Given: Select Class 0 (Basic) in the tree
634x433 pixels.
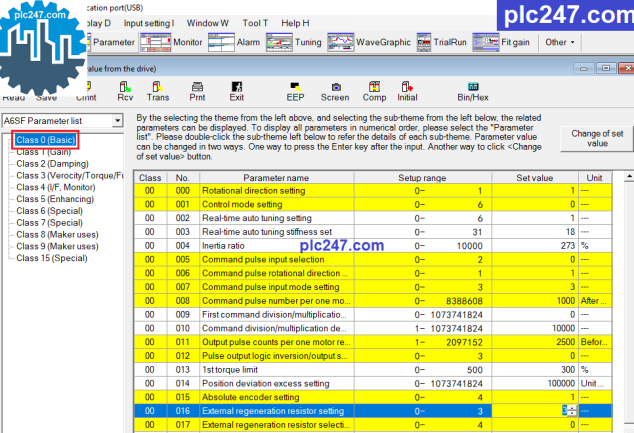Looking at the screenshot, I should [45, 140].
